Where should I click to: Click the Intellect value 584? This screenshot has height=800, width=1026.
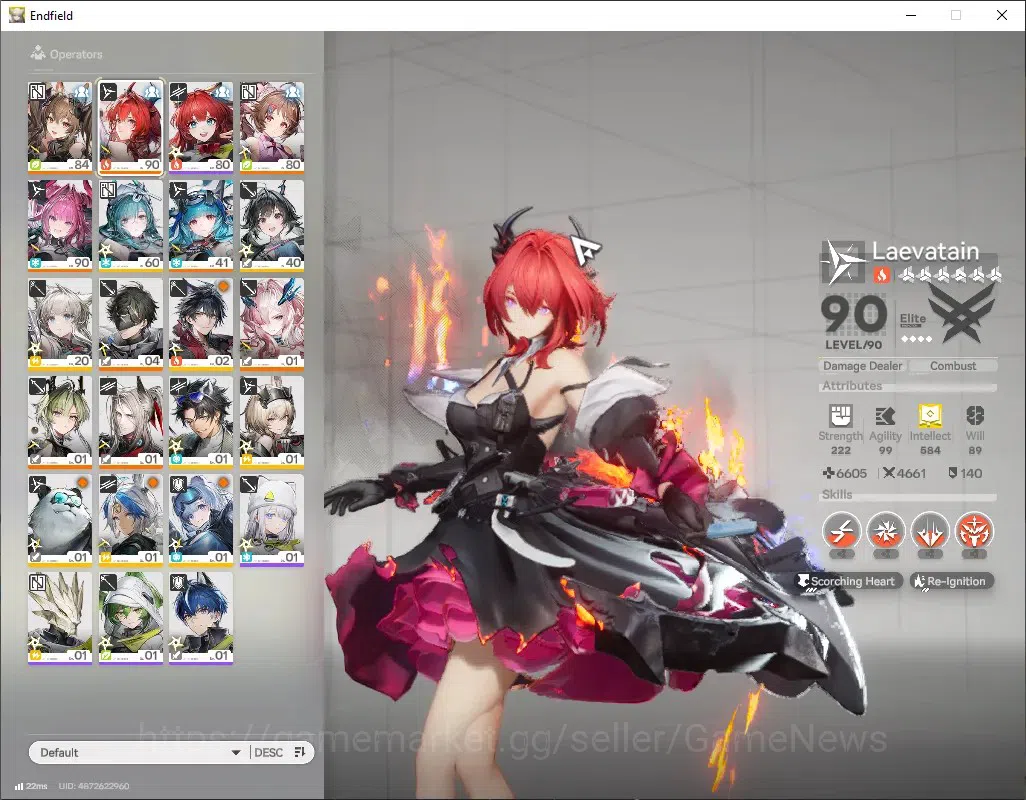[x=930, y=450]
